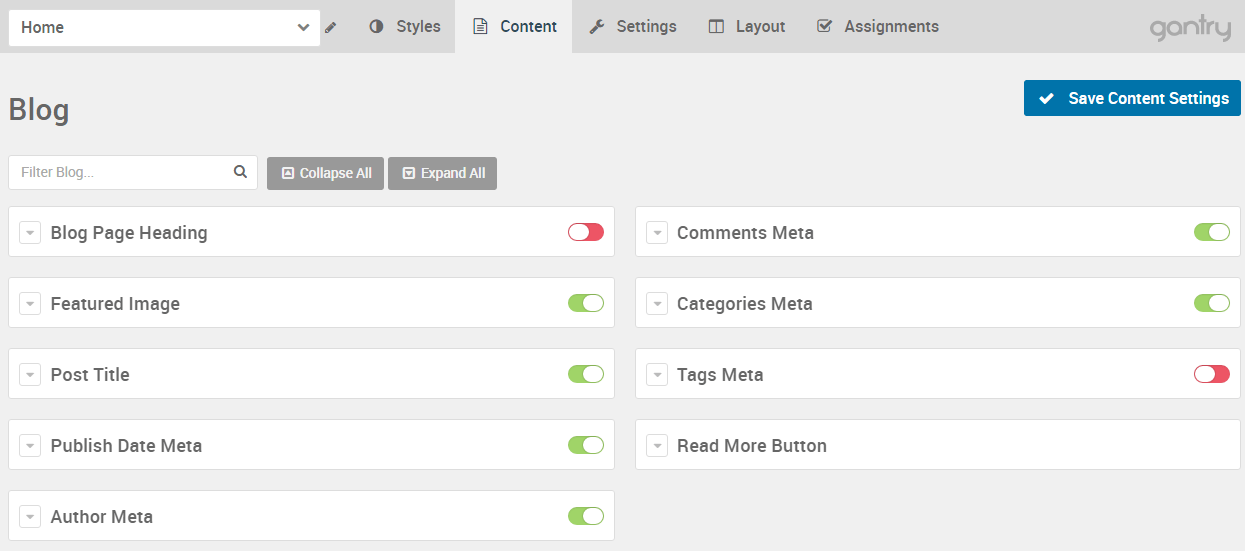
Task: Turn off the Comments Meta toggle
Action: (1212, 232)
